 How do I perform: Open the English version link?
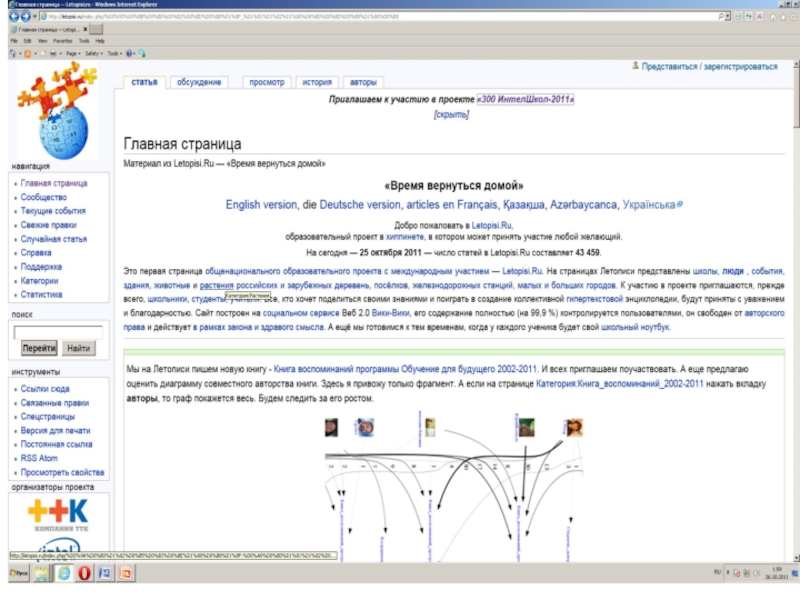click(261, 205)
